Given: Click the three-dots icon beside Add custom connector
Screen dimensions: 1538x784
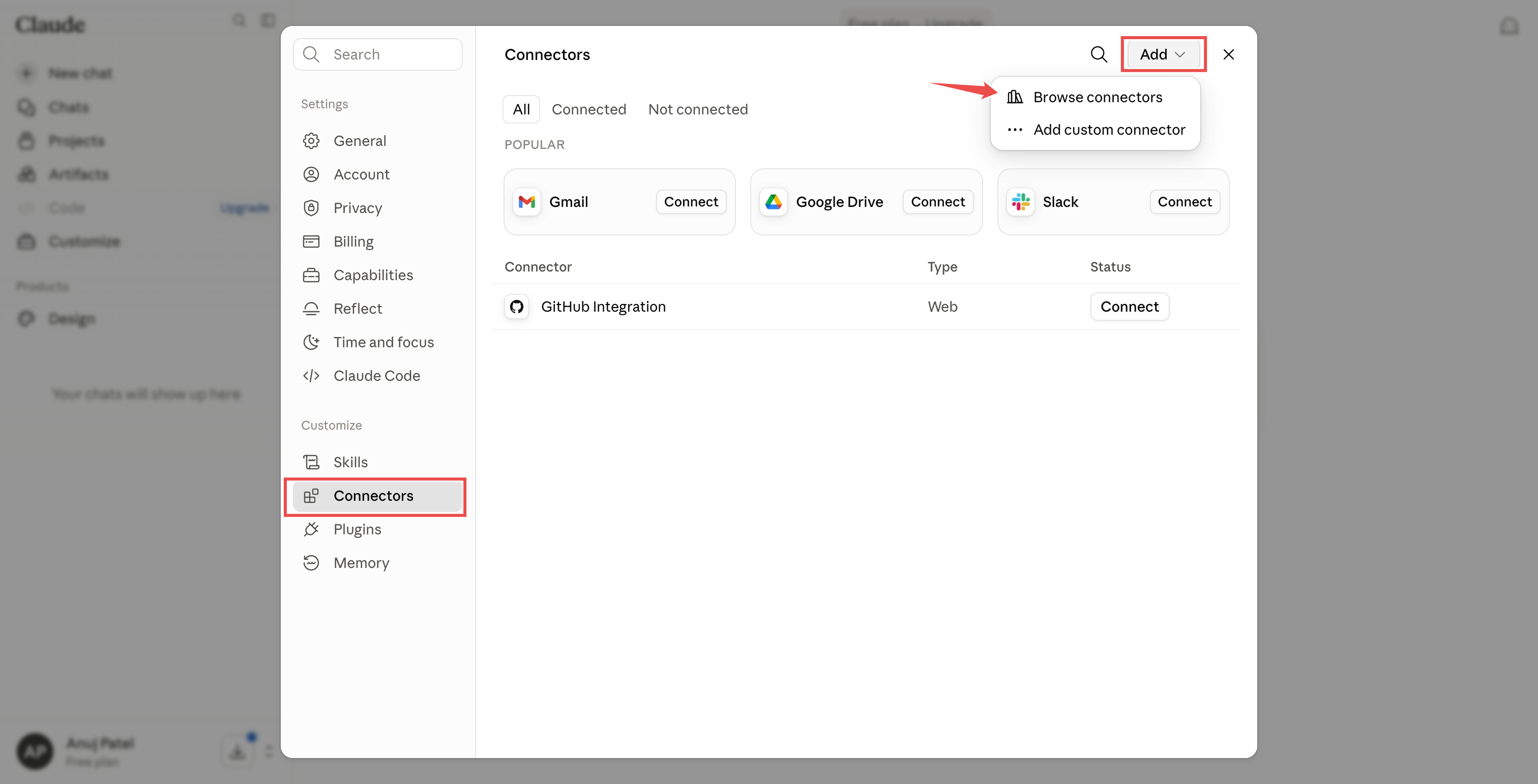Looking at the screenshot, I should point(1014,130).
